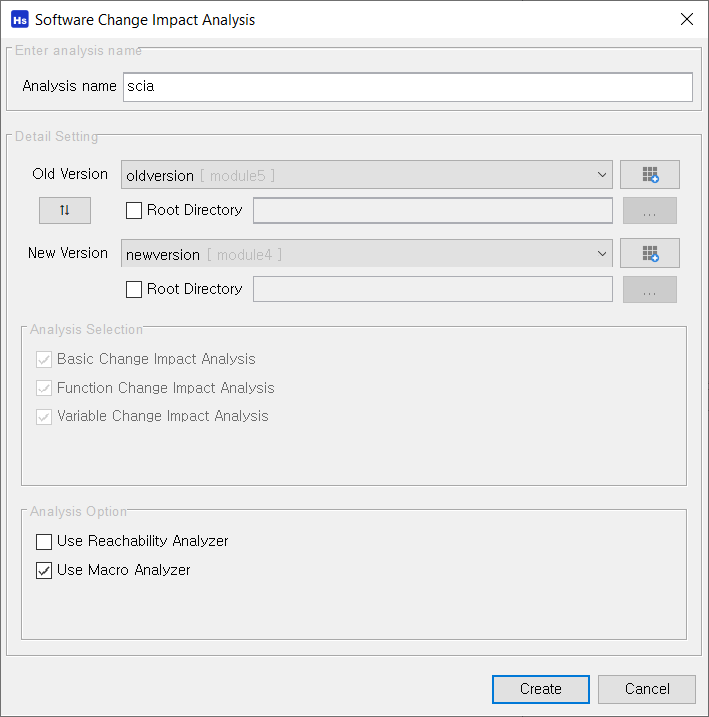Open the New Version newversion dropdown
The height and width of the screenshot is (717, 709).
(x=367, y=253)
